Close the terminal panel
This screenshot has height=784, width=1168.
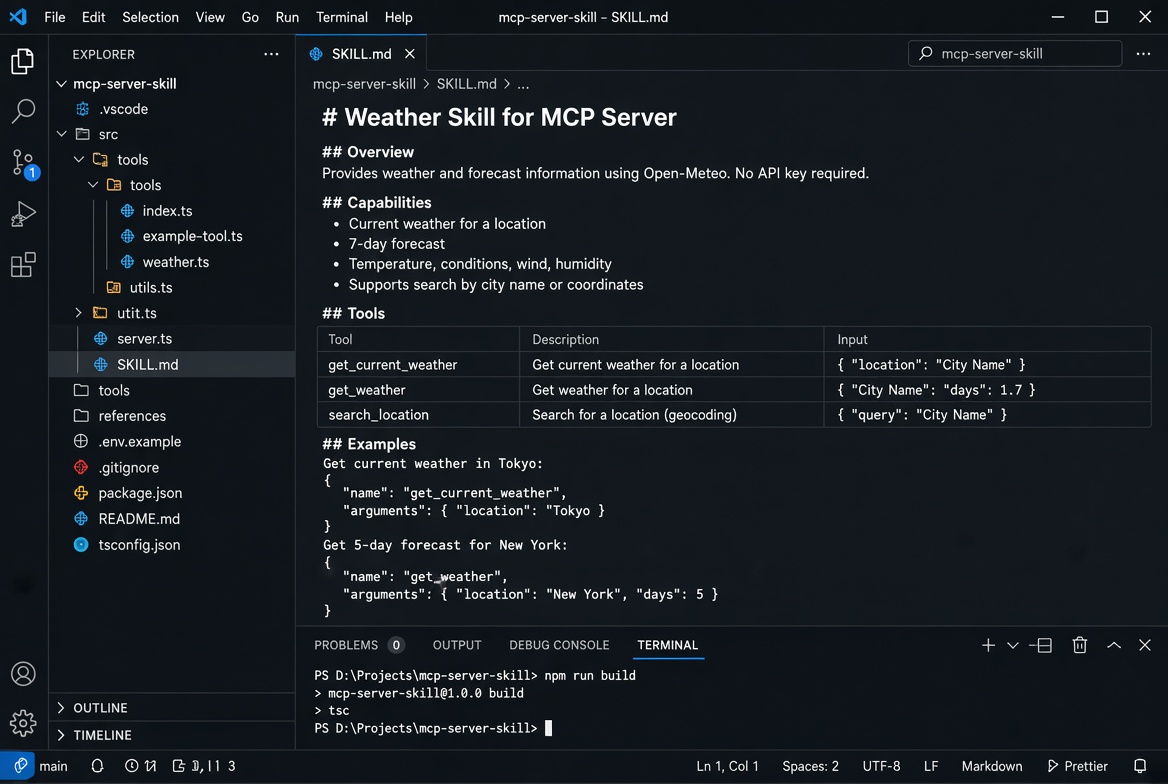[1145, 645]
